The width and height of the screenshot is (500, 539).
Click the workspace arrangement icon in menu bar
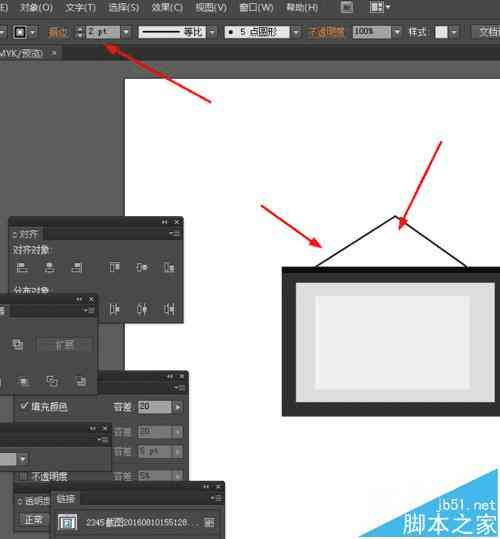pyautogui.click(x=379, y=7)
